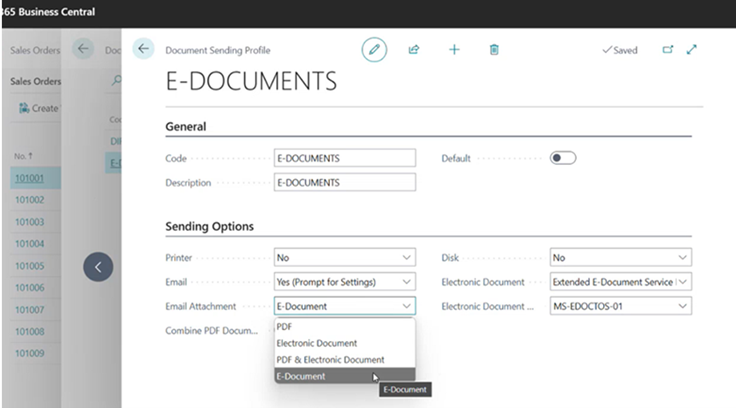The image size is (736, 408).
Task: Click the Document Sending Profile caption
Action: pos(218,50)
